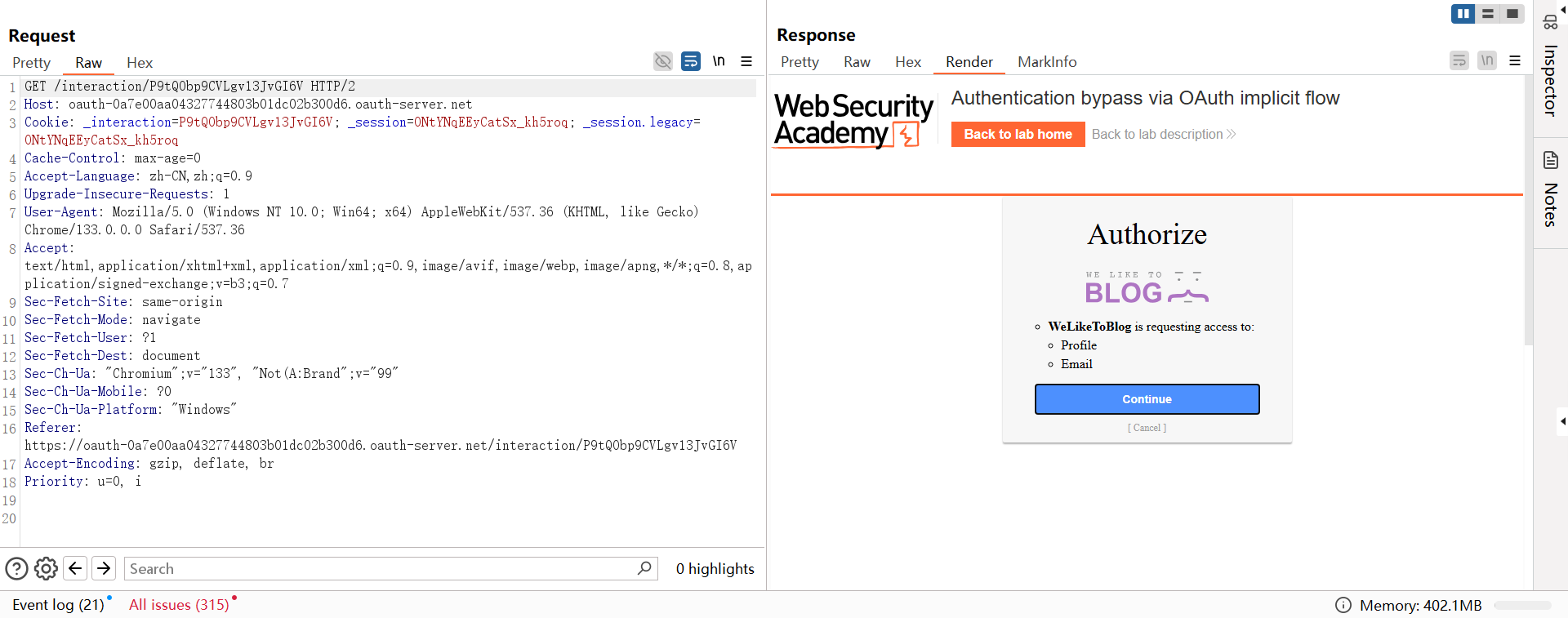
Task: Click the Back to lab home button
Action: (1018, 134)
